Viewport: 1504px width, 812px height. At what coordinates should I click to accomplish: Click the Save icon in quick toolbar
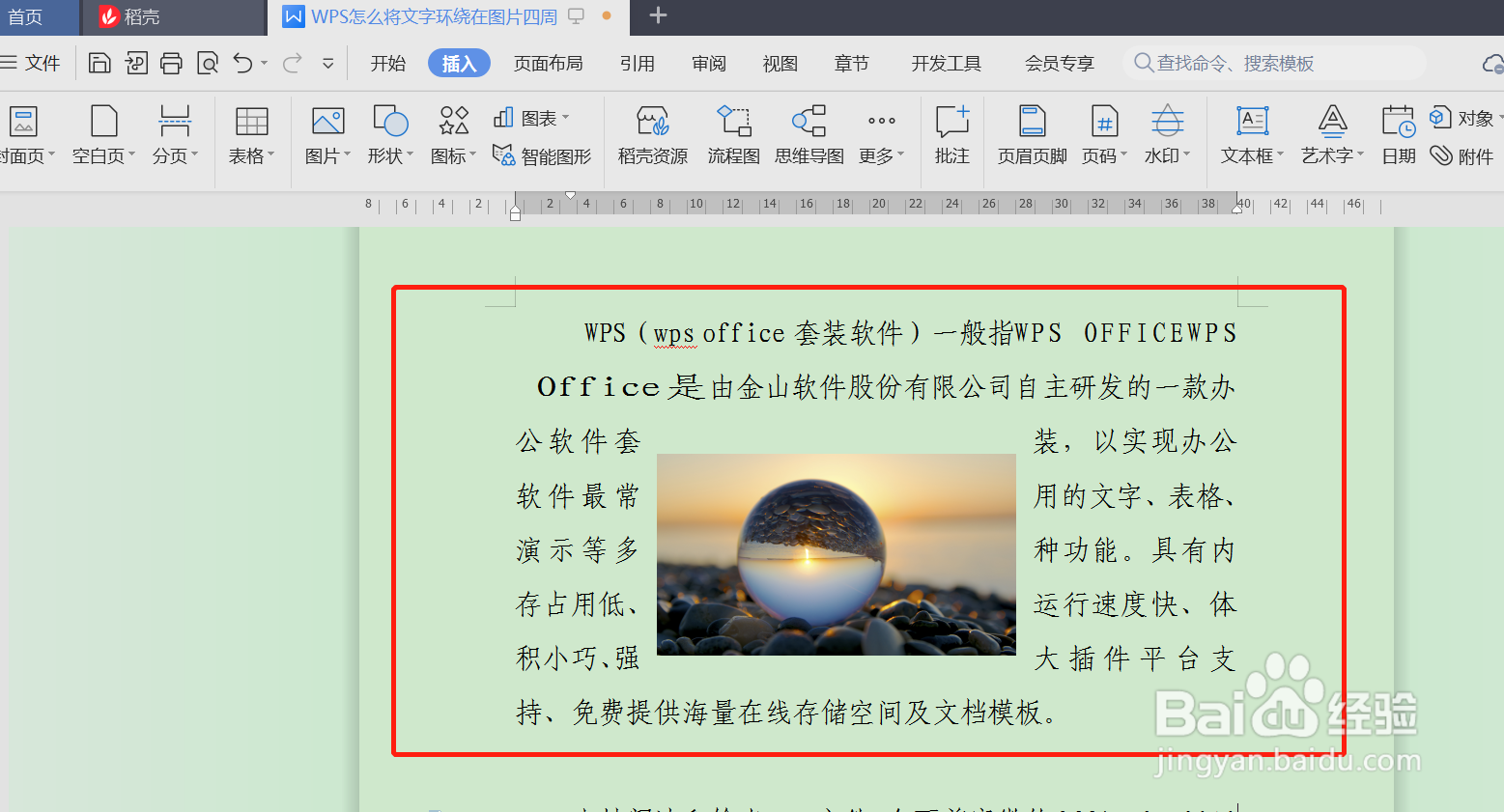pos(99,64)
